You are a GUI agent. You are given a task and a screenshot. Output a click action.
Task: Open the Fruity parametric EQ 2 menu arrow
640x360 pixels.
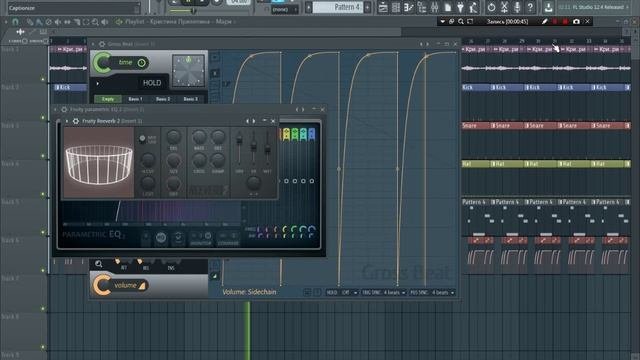[x=56, y=109]
